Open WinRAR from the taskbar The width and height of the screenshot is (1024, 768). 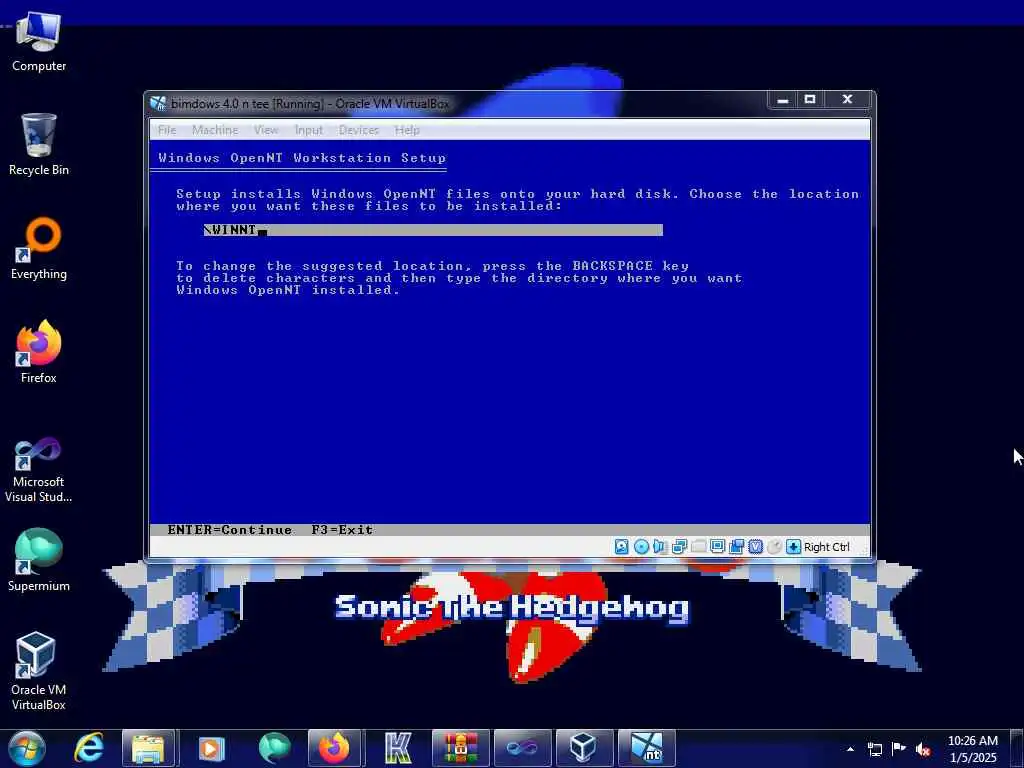[461, 748]
